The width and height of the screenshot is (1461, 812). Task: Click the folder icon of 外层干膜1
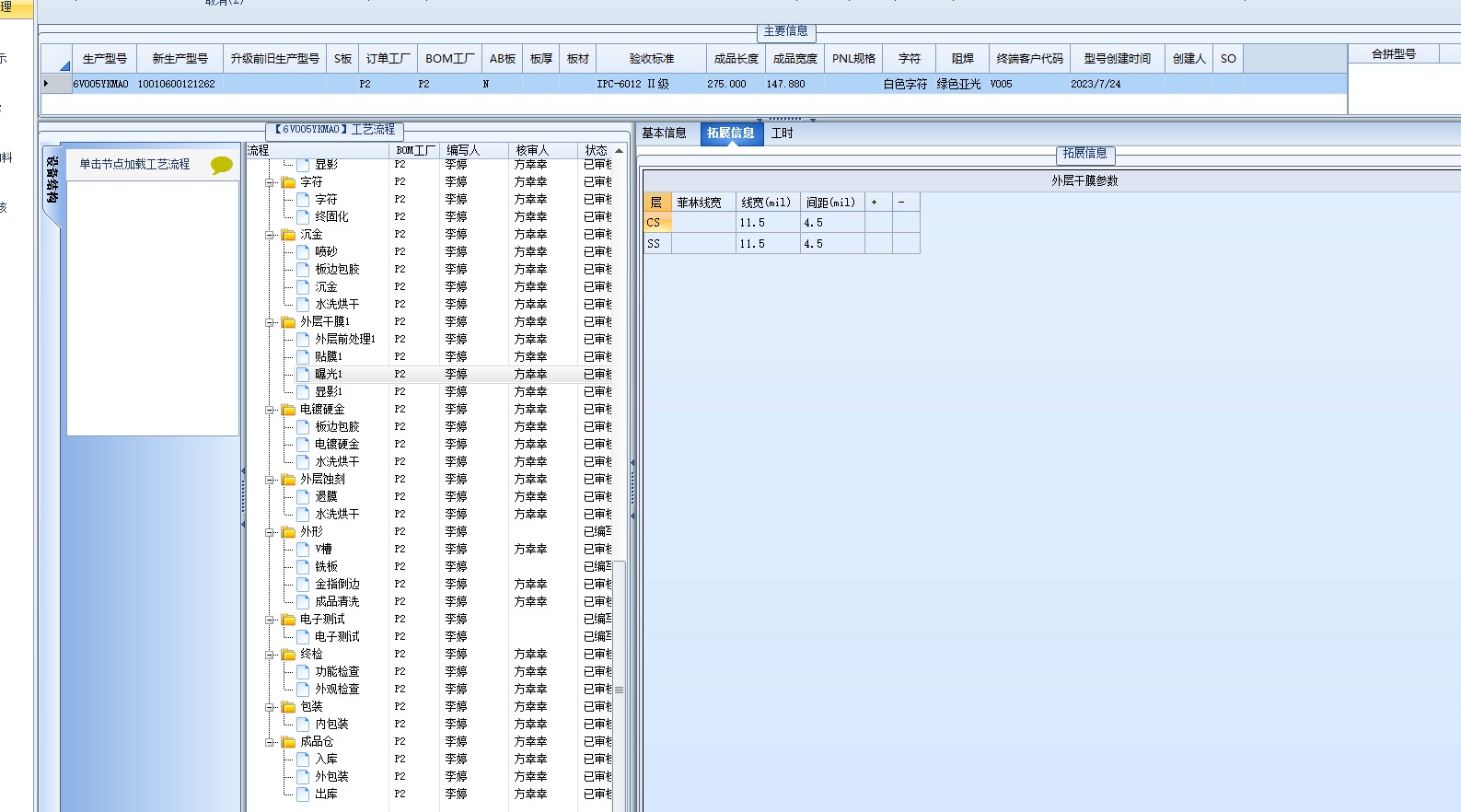[288, 322]
